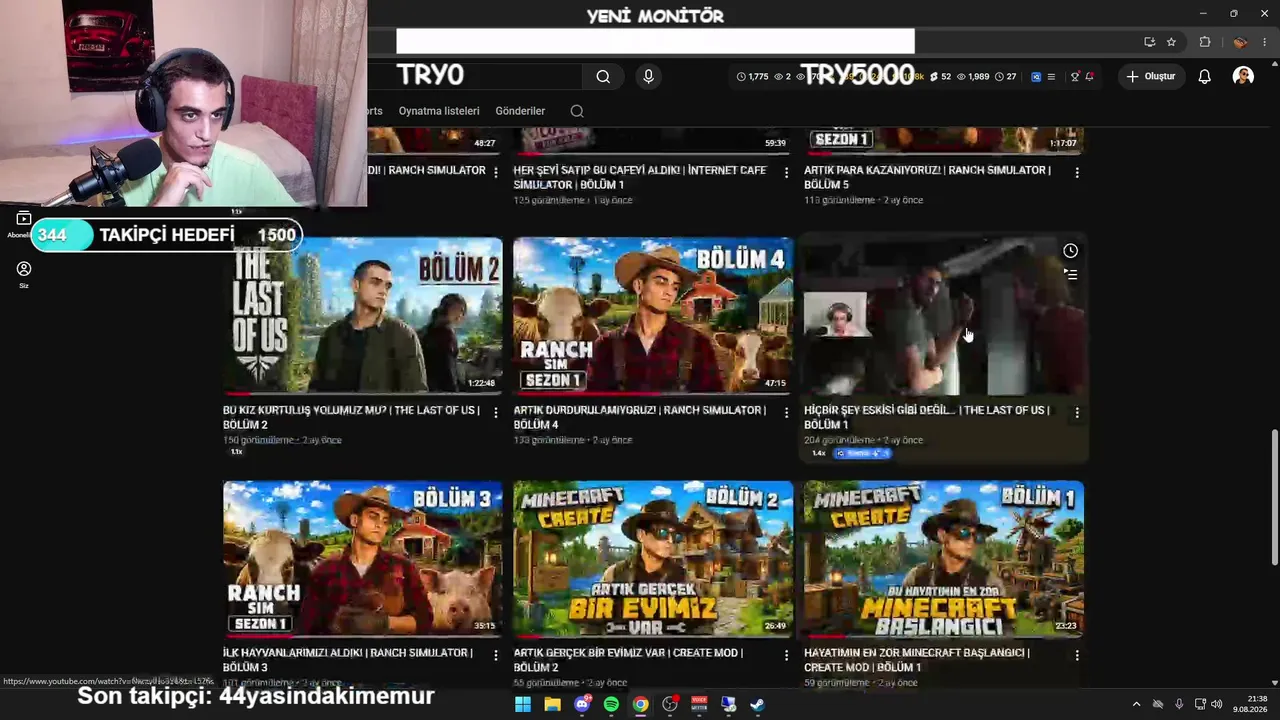The image size is (1280, 720).
Task: Add hovered Last of Us Bölüm 1 to queue
Action: coord(1070,274)
